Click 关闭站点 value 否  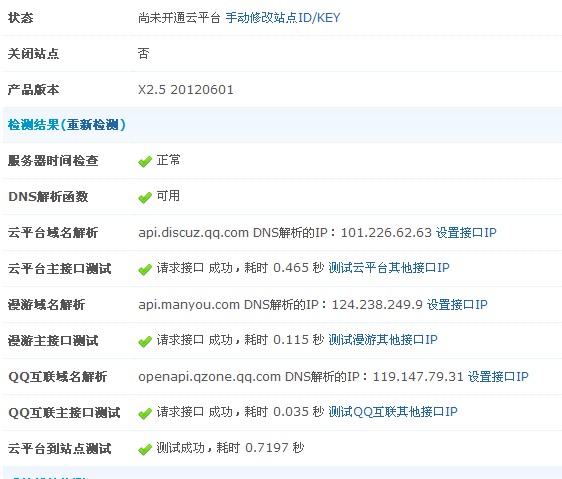[143, 53]
